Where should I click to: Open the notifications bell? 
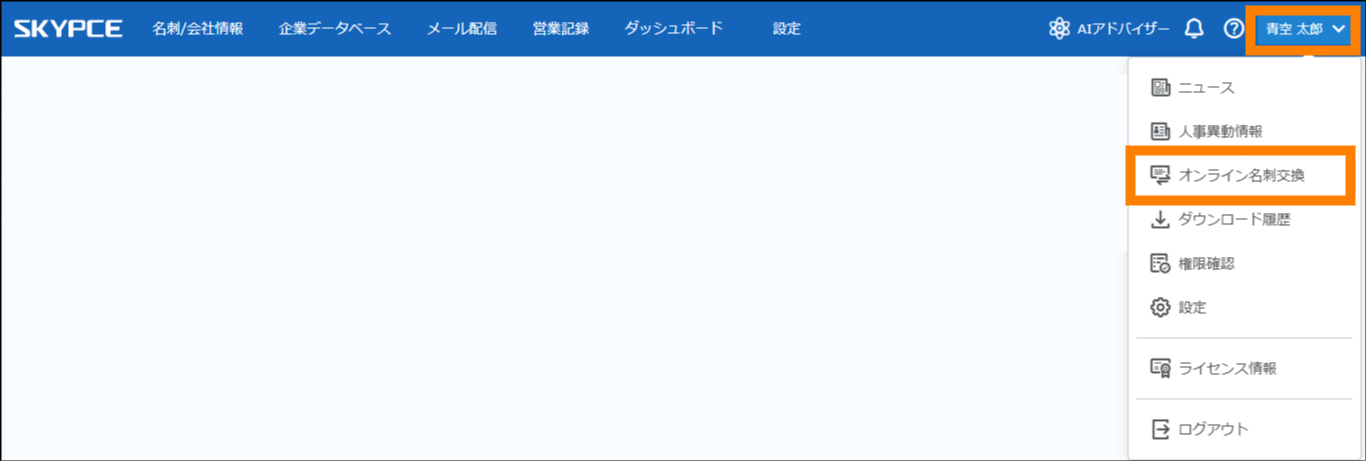[1193, 29]
